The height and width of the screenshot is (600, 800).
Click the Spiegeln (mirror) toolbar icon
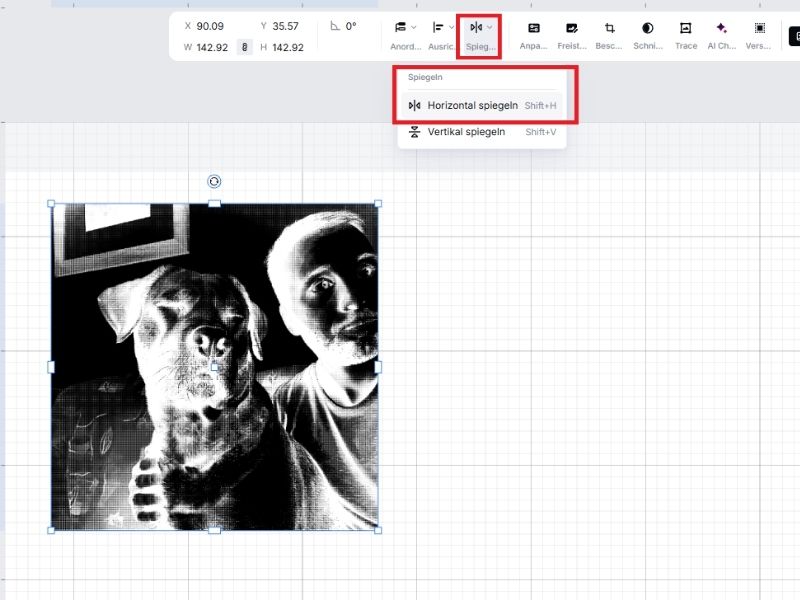point(476,27)
